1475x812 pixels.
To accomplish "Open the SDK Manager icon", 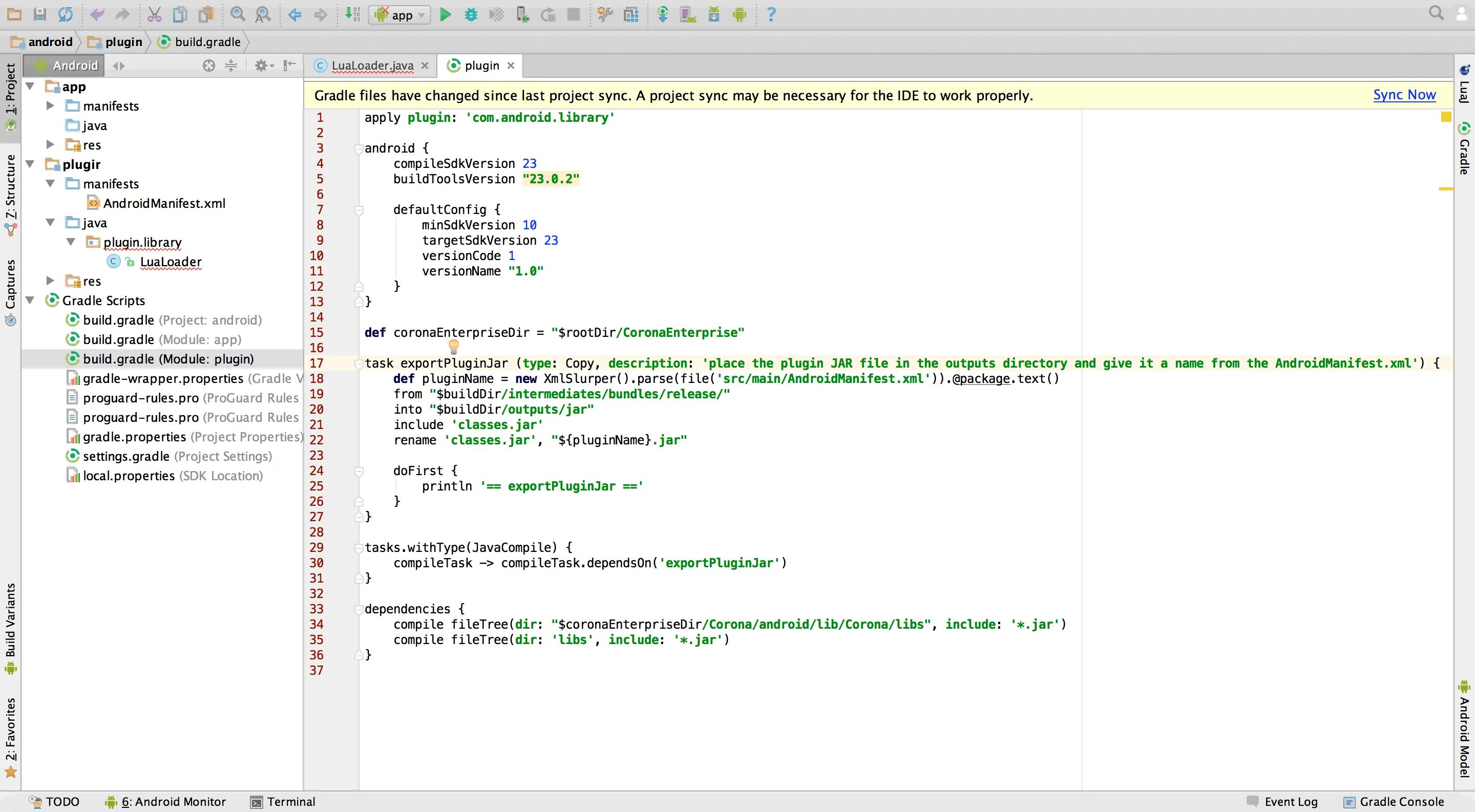I will pyautogui.click(x=713, y=14).
